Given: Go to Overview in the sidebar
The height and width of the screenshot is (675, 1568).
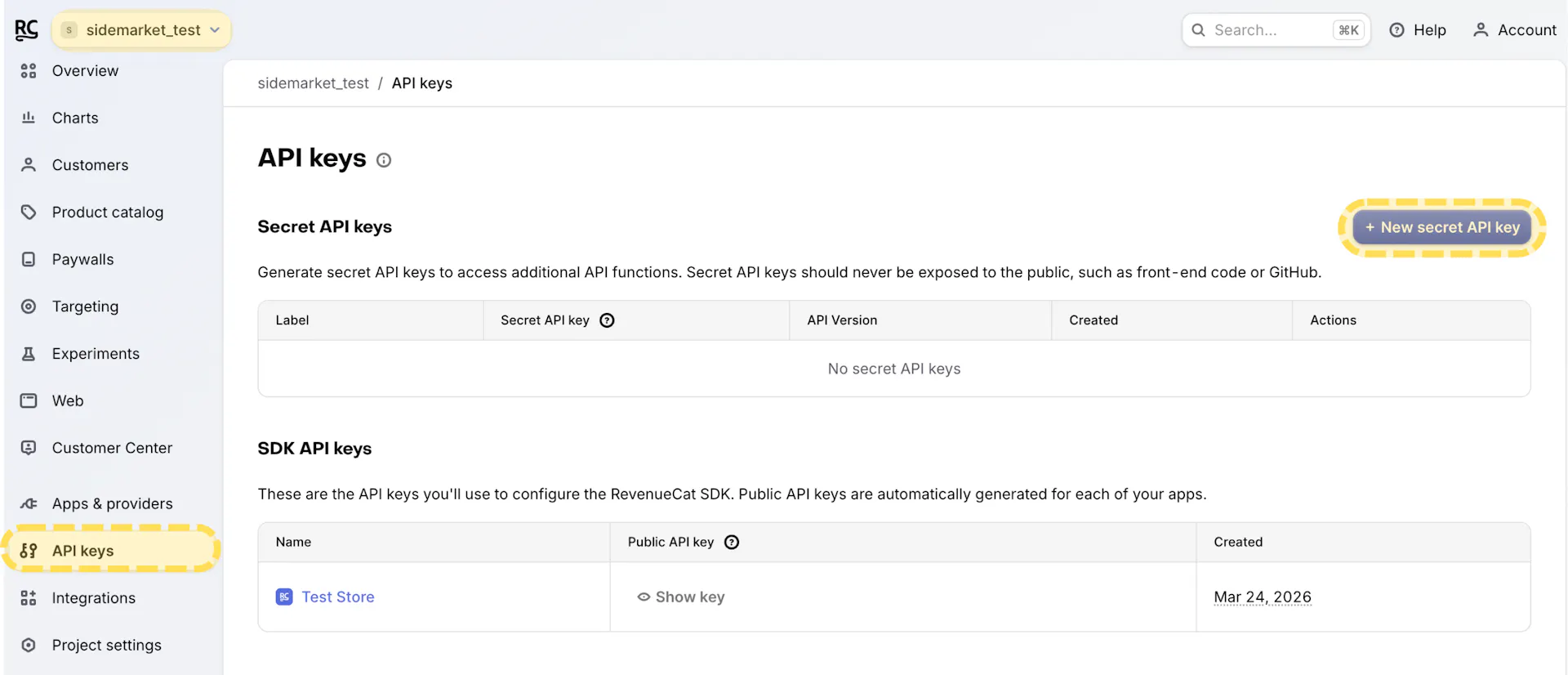Looking at the screenshot, I should [x=85, y=71].
